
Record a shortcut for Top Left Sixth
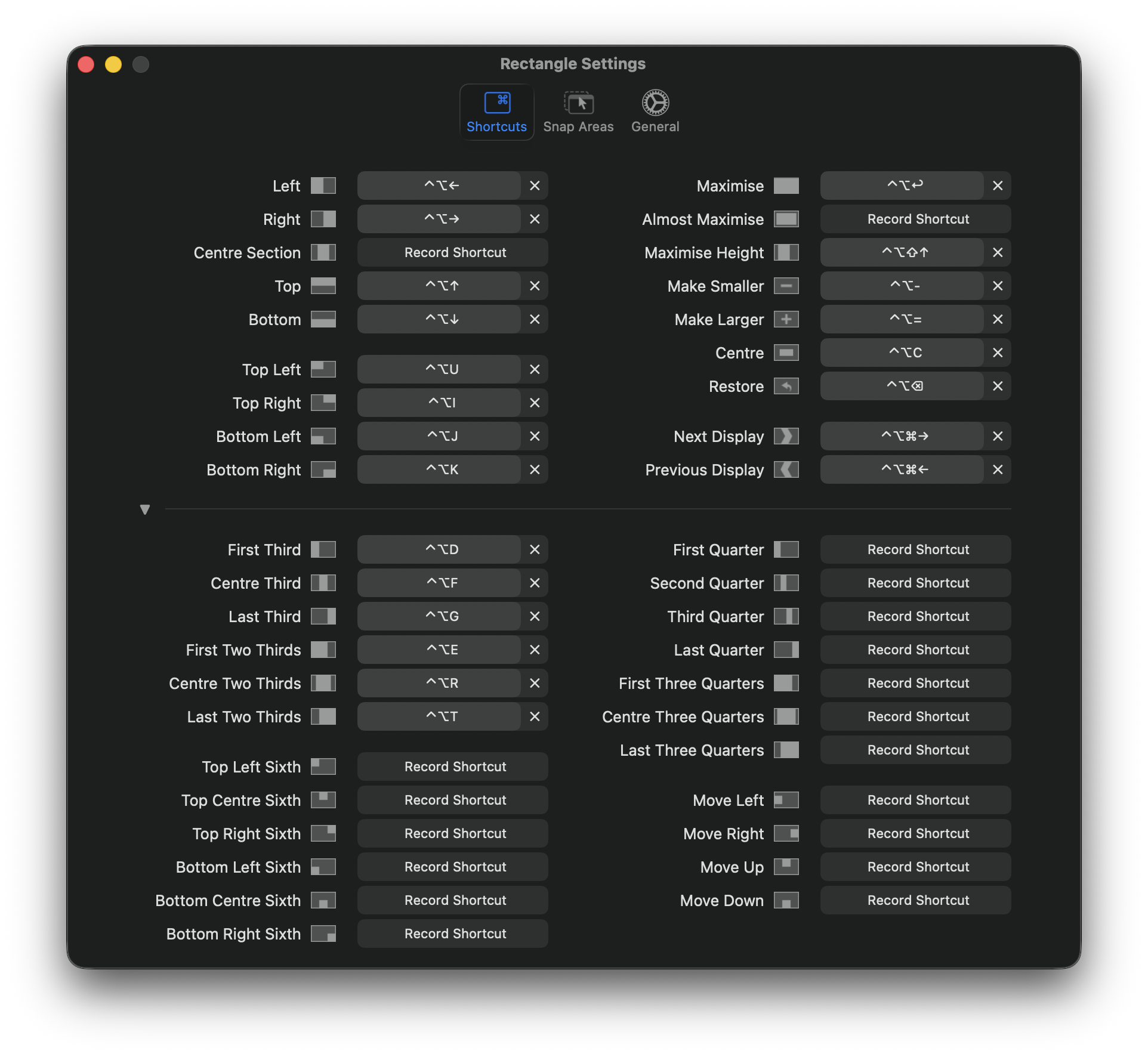[453, 767]
